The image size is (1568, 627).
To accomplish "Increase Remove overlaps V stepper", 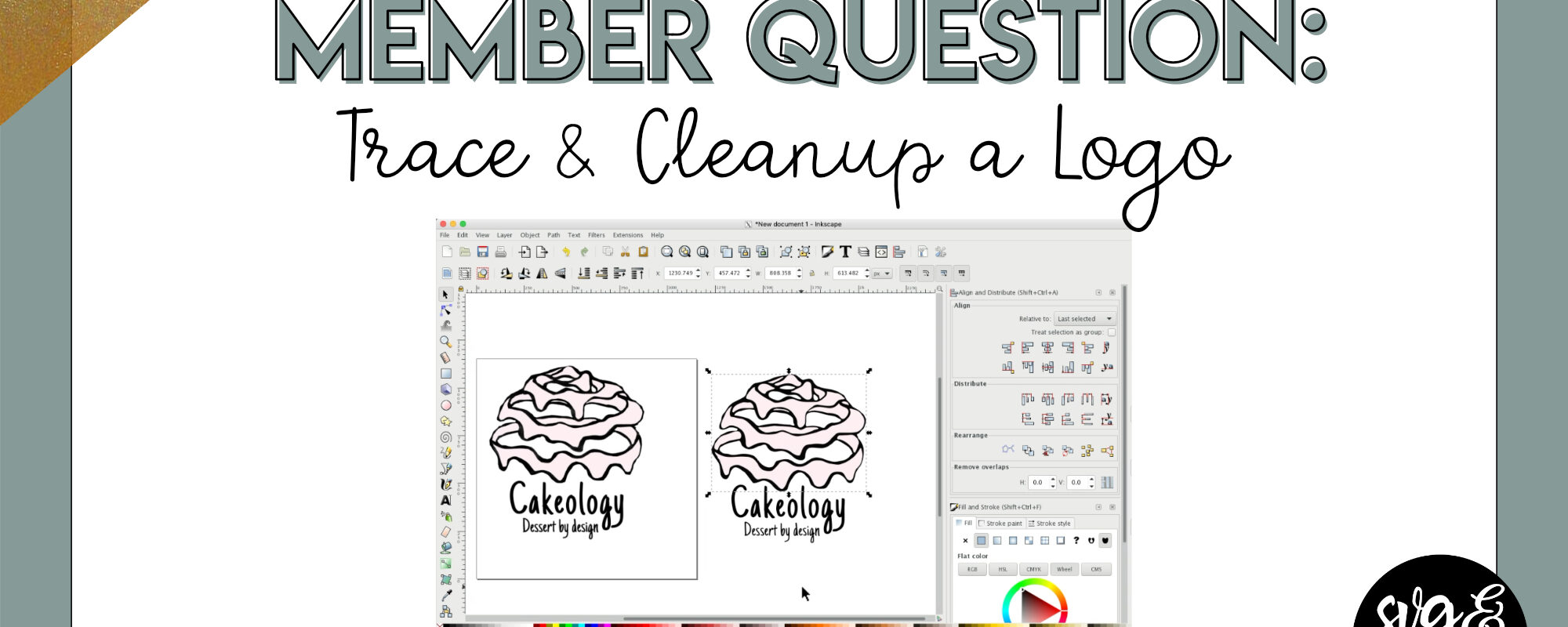I will click(1091, 479).
